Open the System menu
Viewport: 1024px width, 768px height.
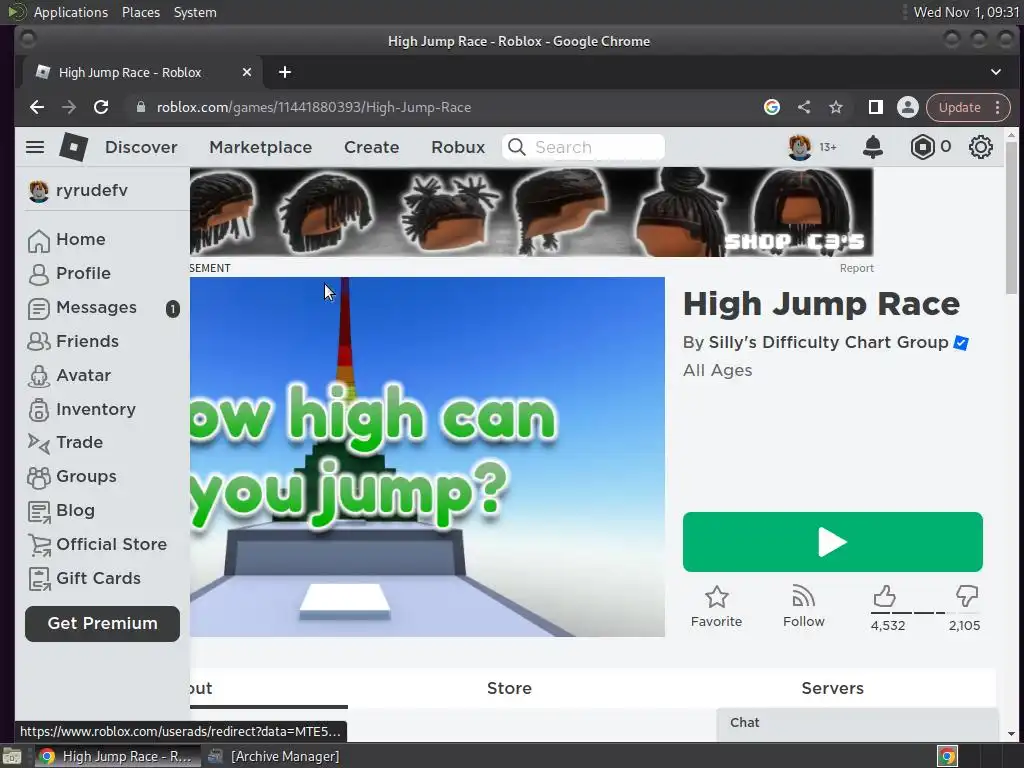coord(195,12)
